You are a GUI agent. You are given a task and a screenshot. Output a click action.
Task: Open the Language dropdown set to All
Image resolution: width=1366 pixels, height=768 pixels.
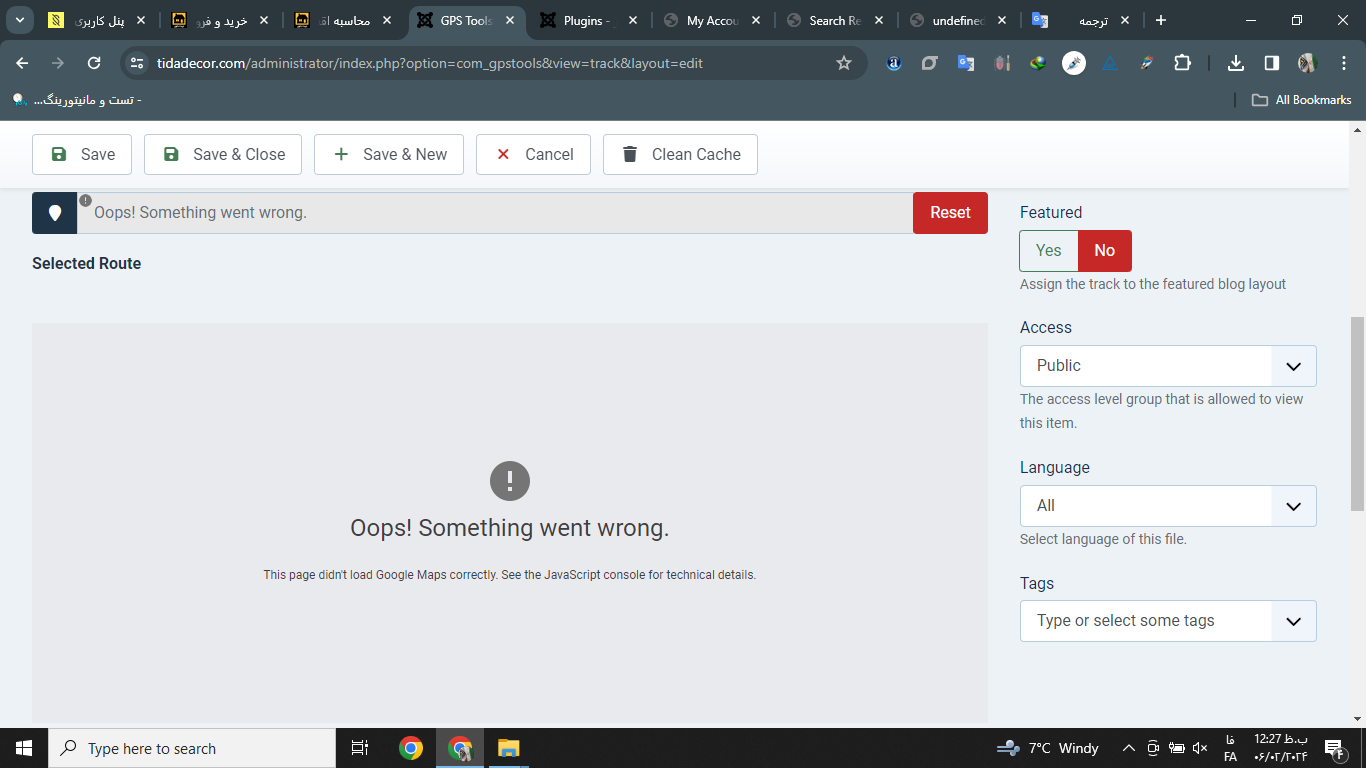pos(1167,506)
